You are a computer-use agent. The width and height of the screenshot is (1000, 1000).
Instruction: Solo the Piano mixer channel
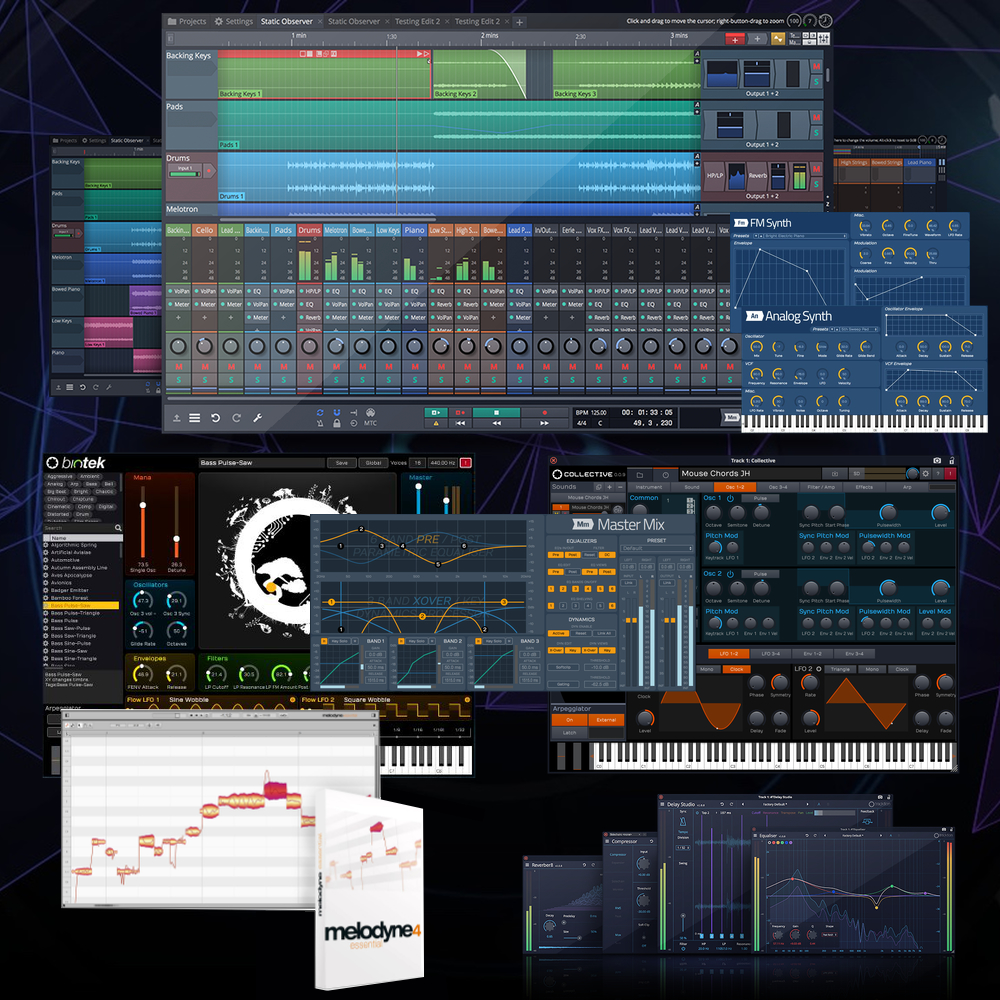pos(415,379)
